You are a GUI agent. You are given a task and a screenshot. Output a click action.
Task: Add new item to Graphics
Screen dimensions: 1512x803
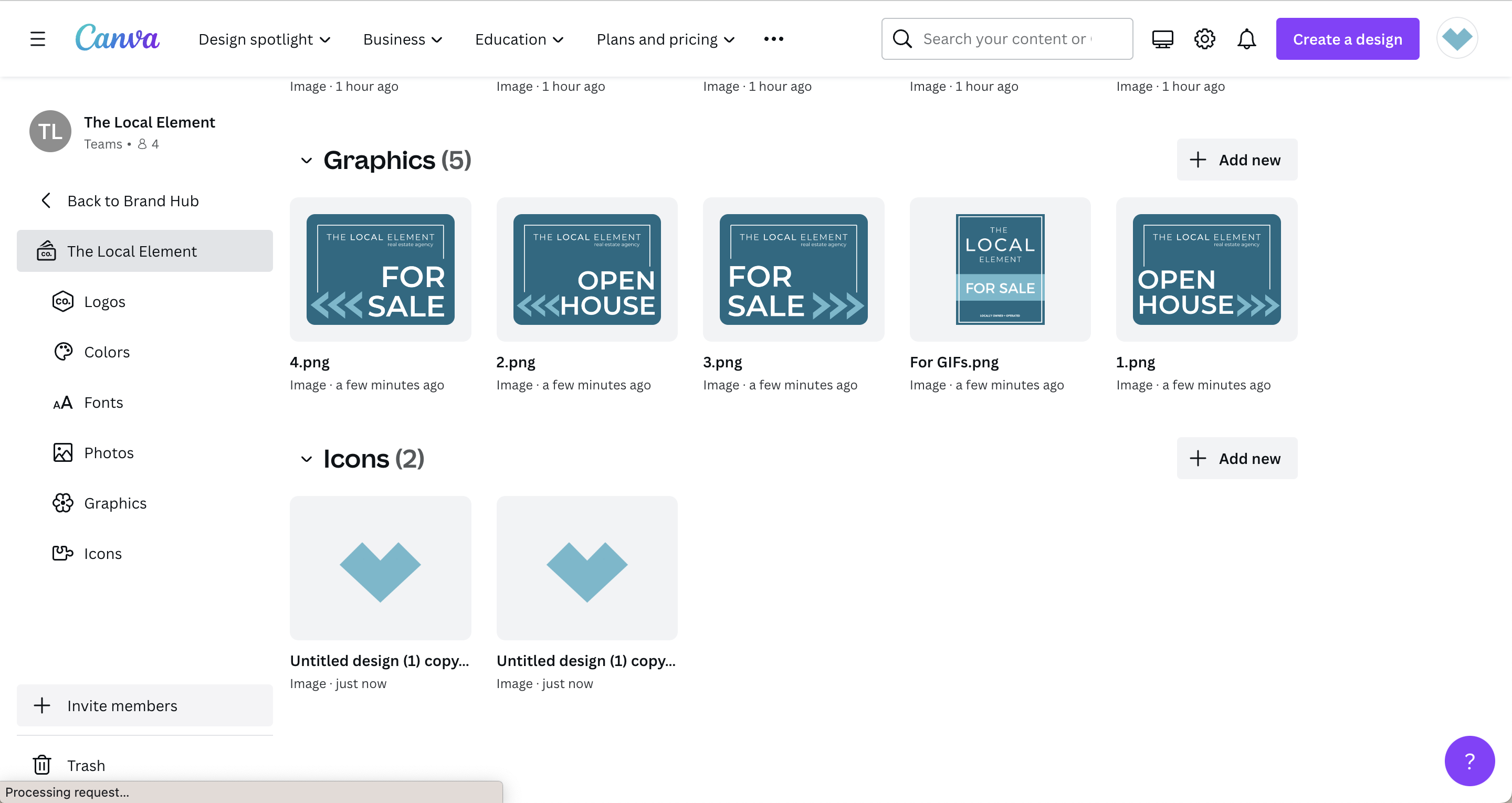pos(1237,160)
